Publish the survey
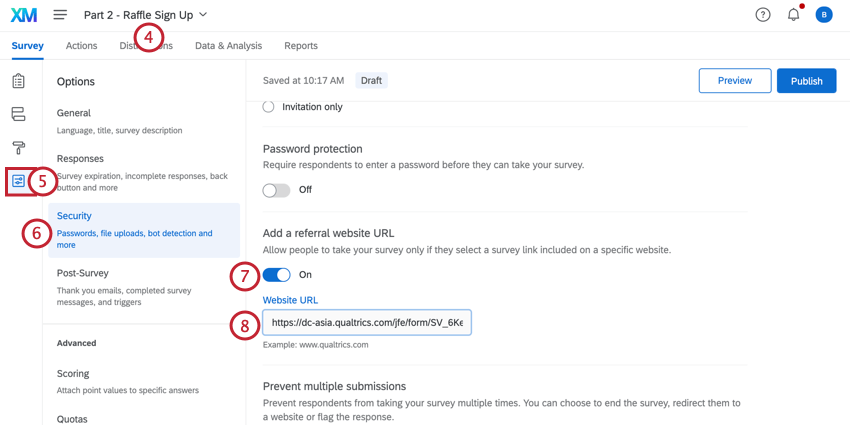This screenshot has width=850, height=425. click(x=806, y=81)
